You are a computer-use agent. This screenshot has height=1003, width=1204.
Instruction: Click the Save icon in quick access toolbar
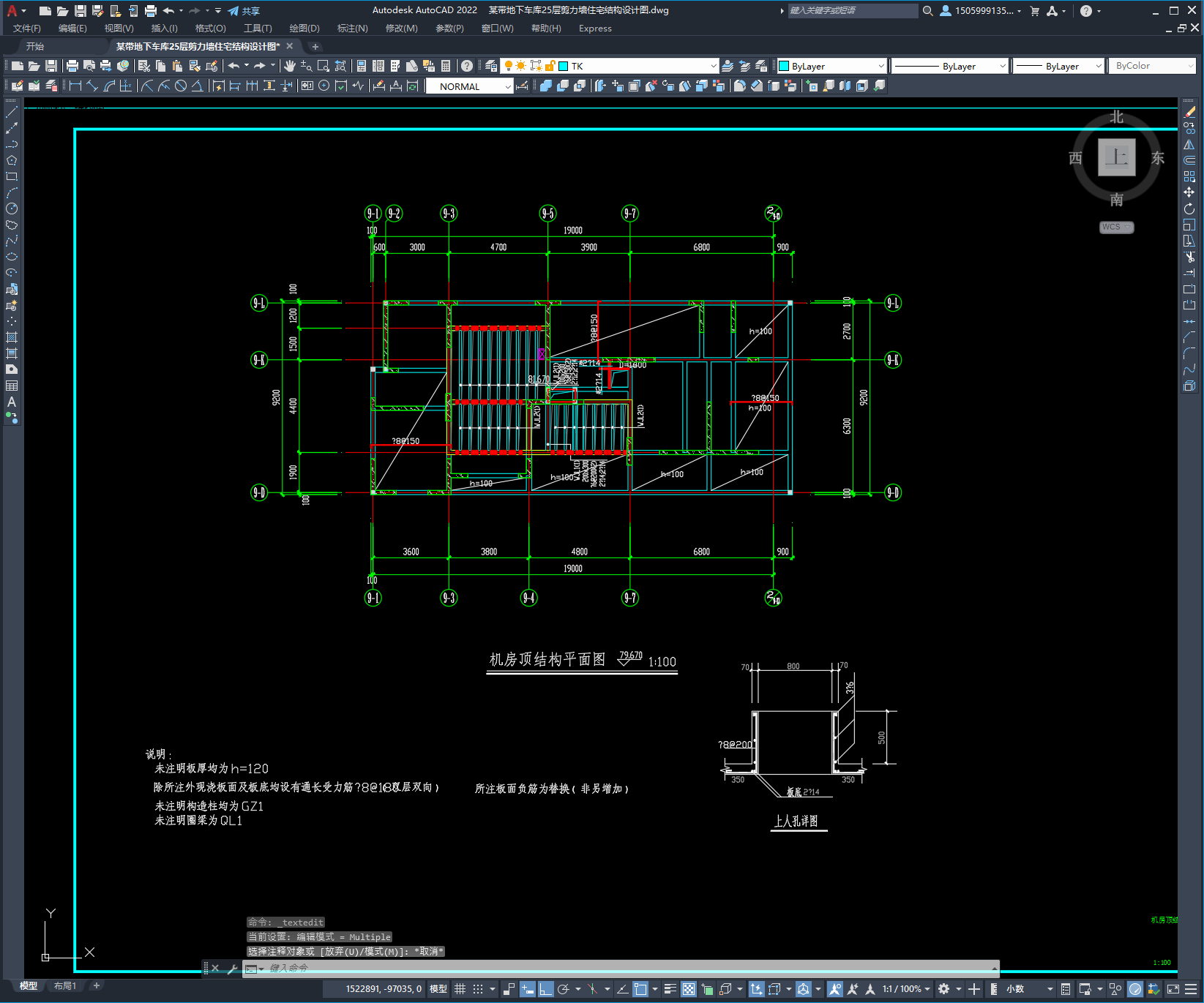tap(81, 11)
